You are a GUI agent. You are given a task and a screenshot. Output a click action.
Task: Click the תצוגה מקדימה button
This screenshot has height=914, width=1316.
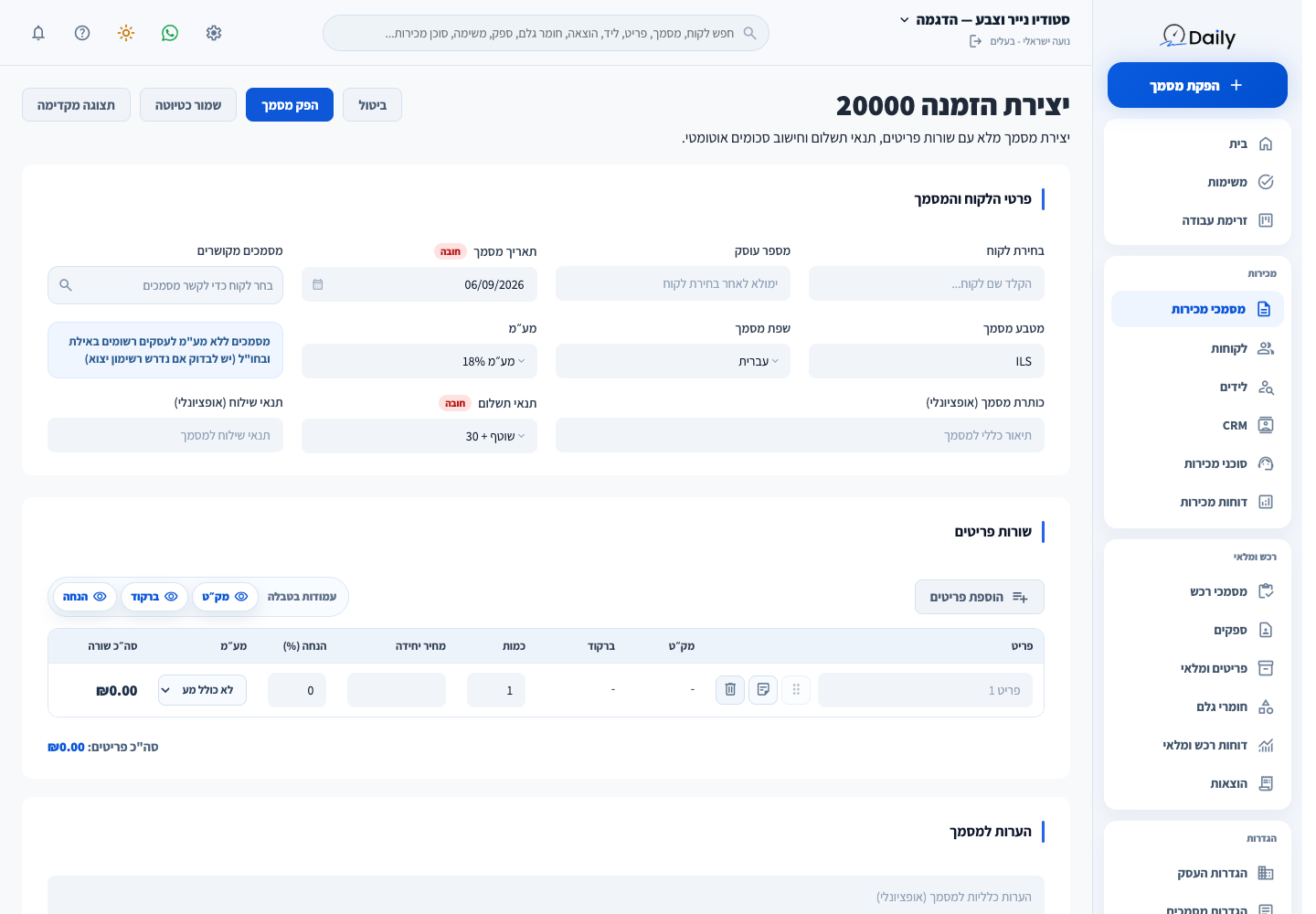pyautogui.click(x=76, y=105)
